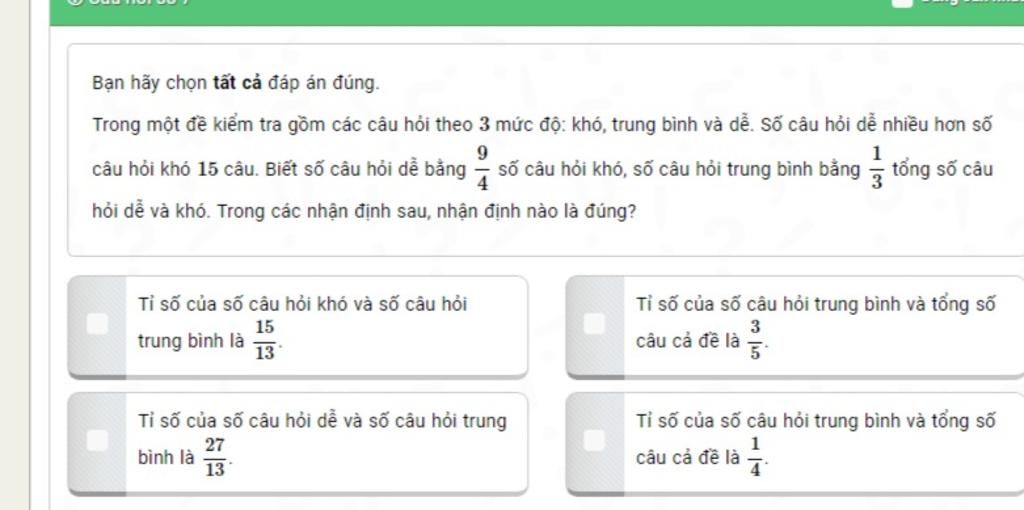1024x510 pixels.
Task: Click the fraction 27/13 in the answer card
Action: click(x=215, y=458)
